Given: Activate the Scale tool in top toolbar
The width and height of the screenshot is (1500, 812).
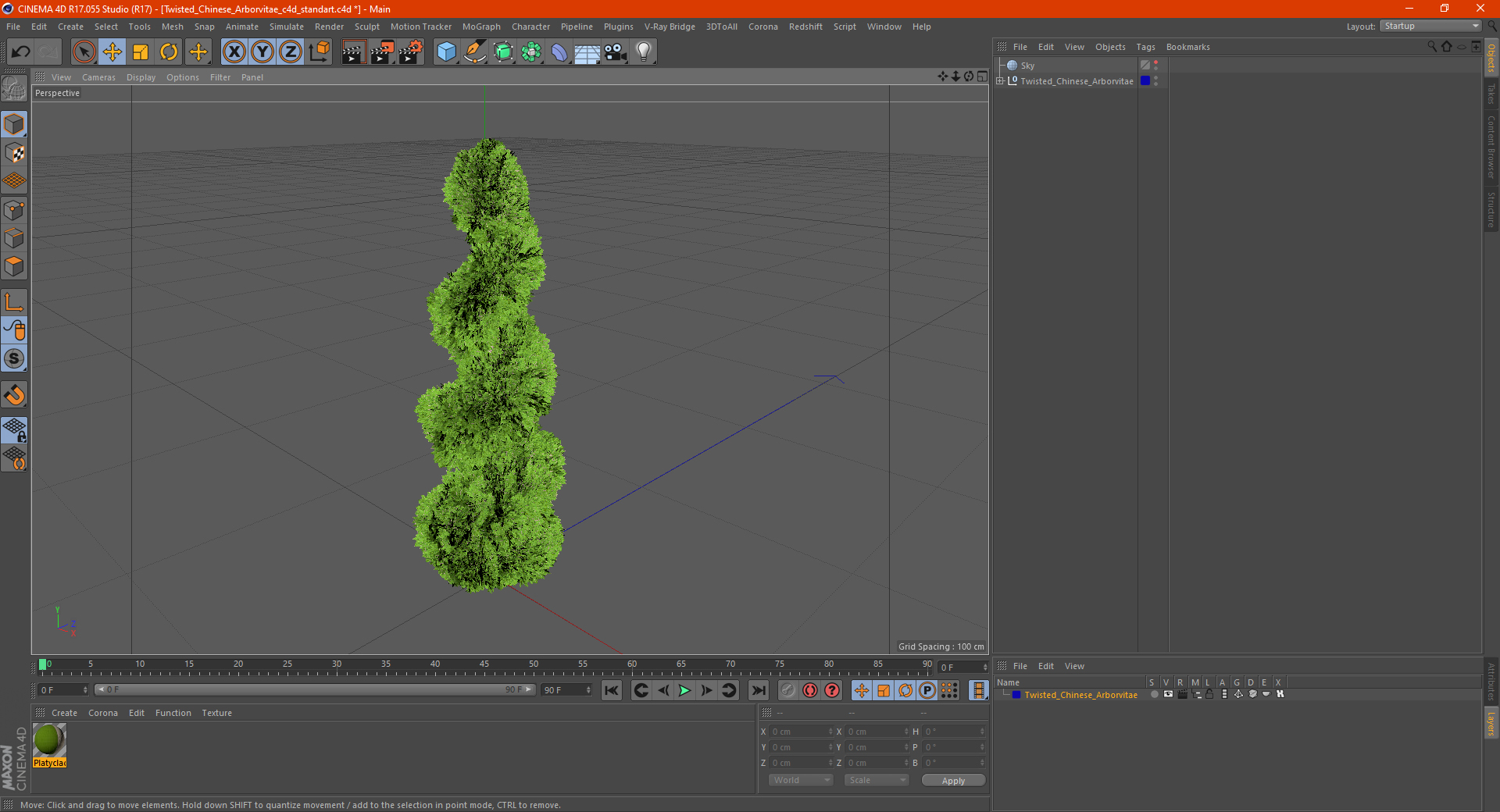Looking at the screenshot, I should 141,52.
